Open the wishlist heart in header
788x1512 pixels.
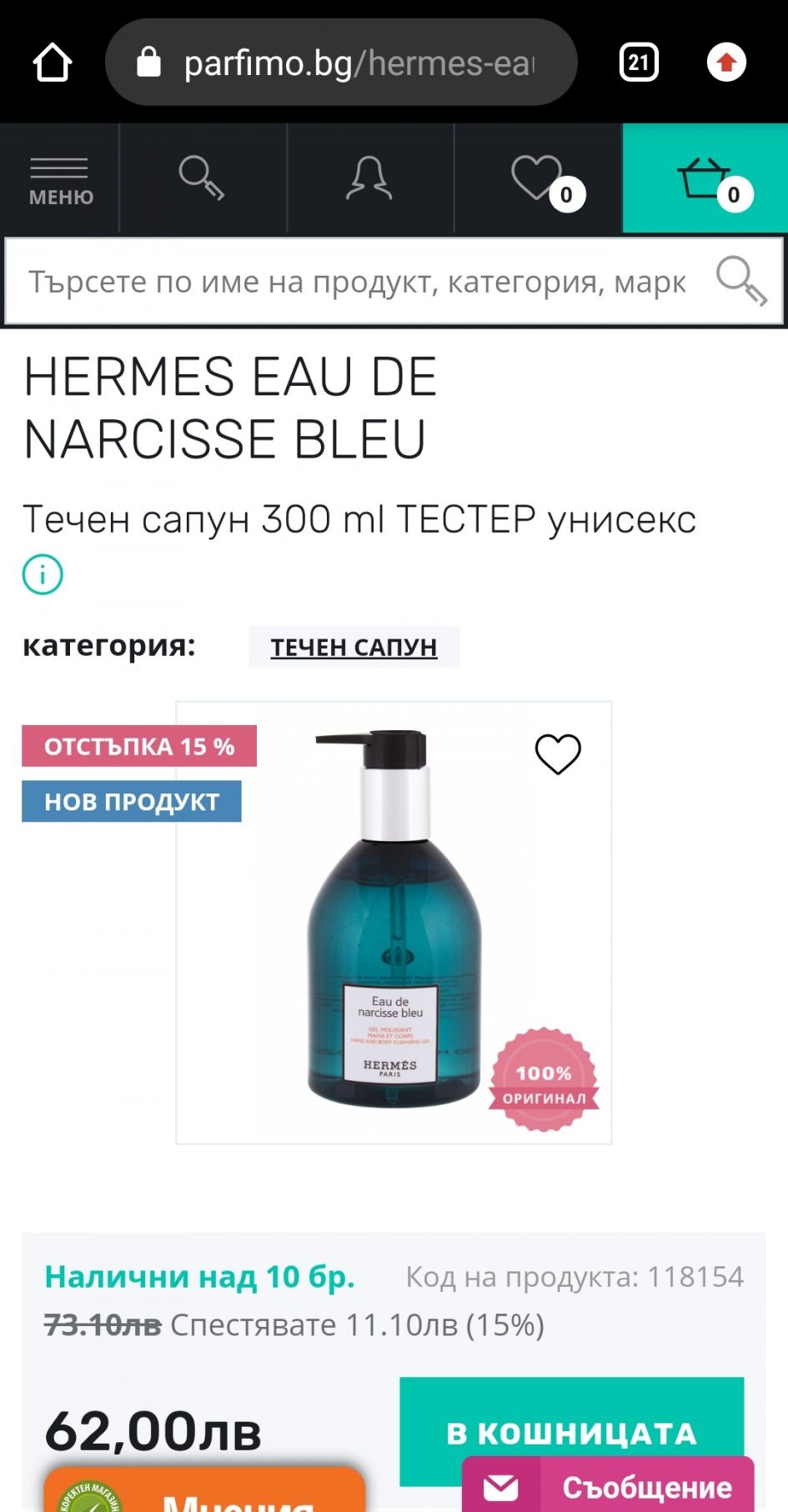[x=539, y=178]
